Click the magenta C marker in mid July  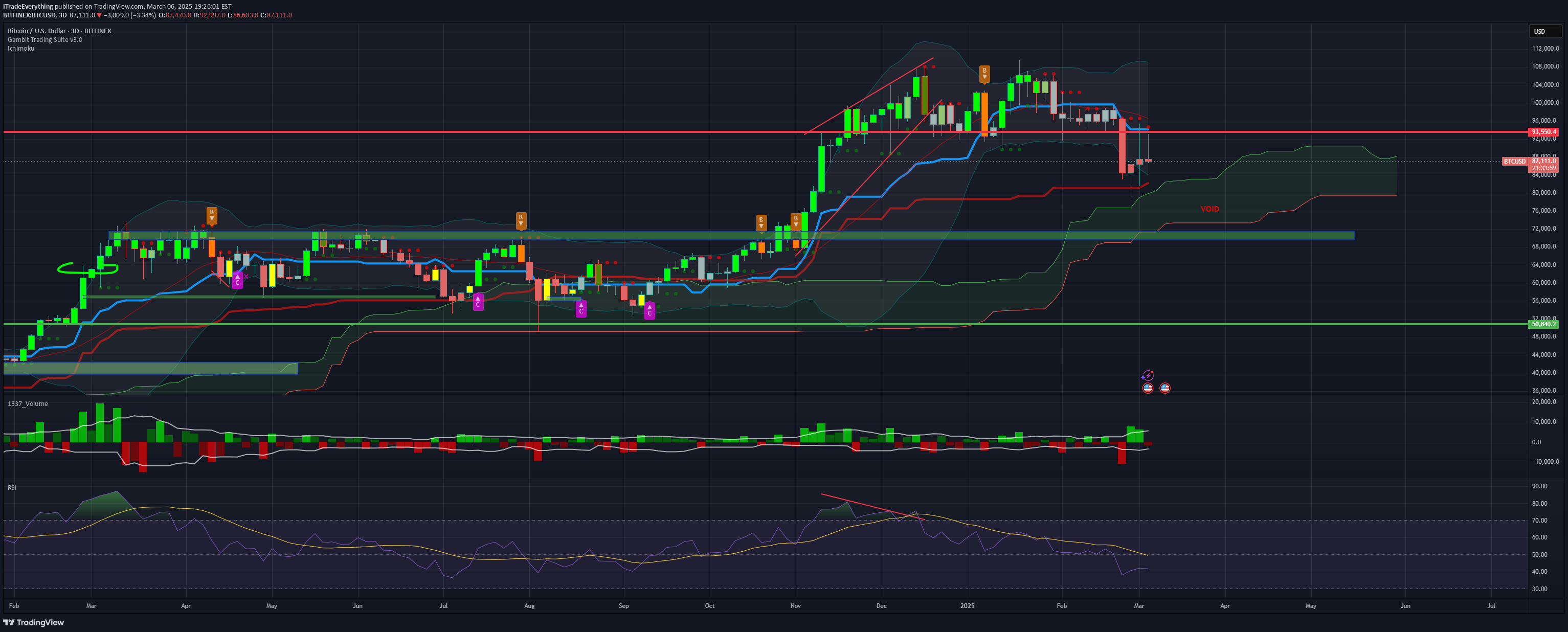click(478, 301)
